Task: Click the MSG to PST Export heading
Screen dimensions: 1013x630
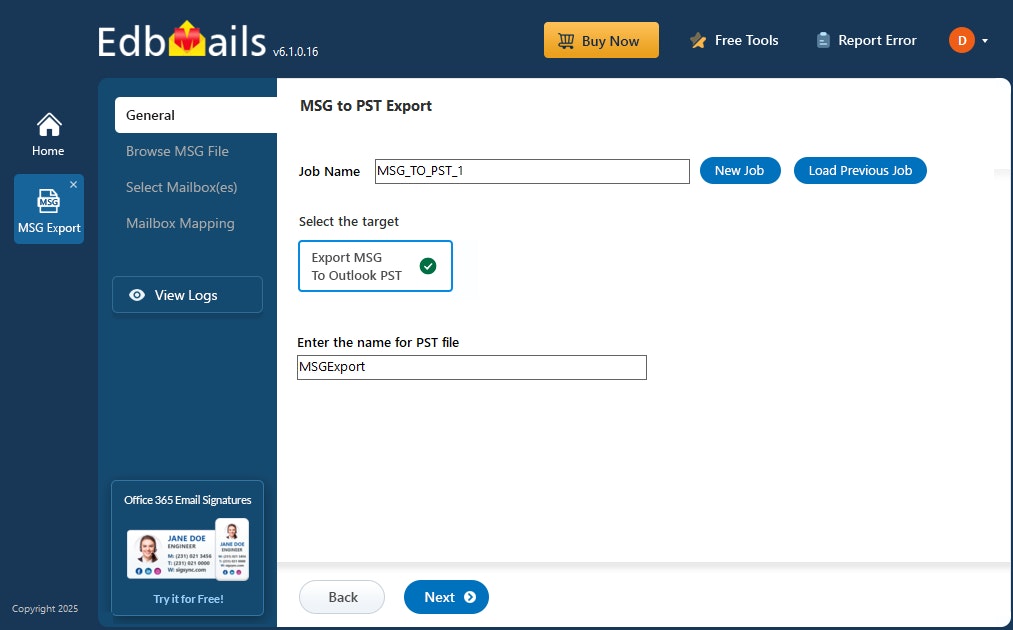Action: tap(366, 106)
